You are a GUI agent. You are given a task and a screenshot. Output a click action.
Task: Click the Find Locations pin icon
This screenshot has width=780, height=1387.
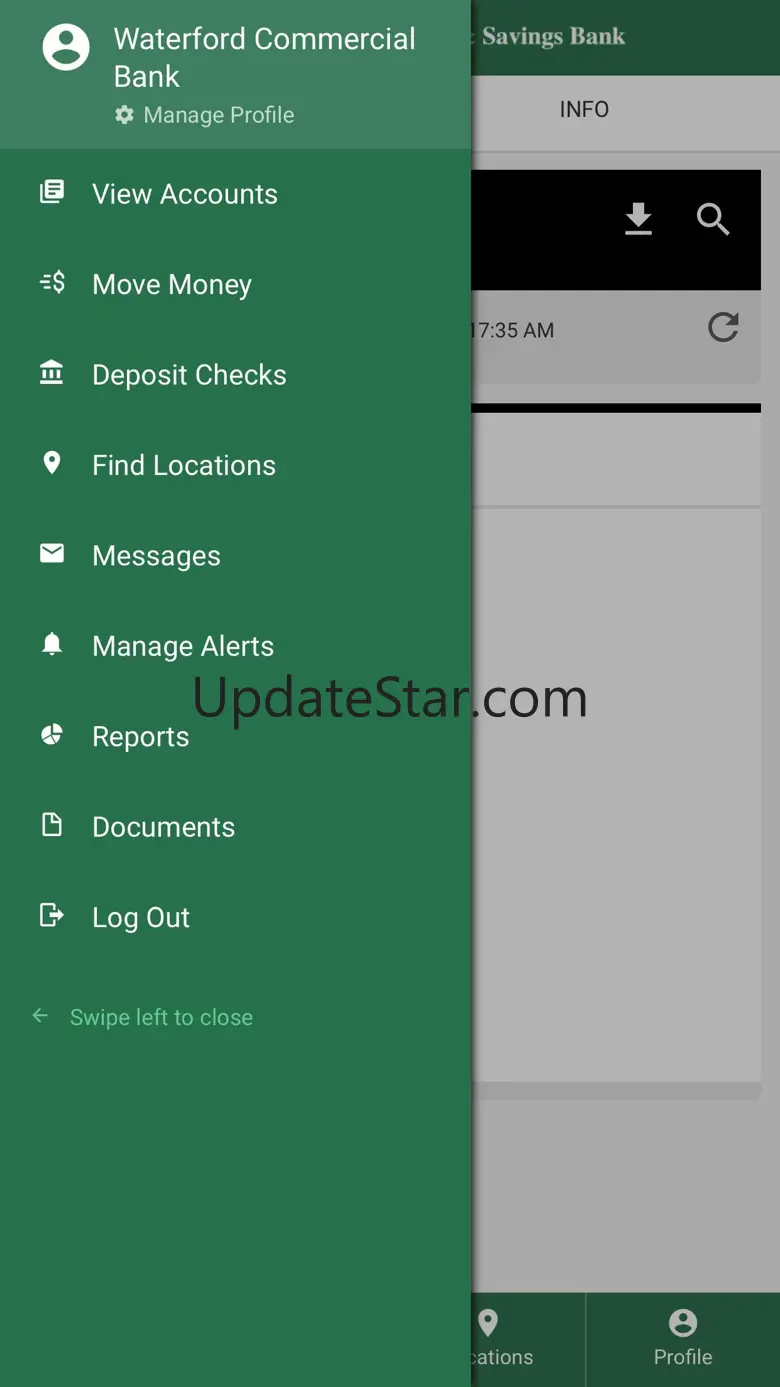[x=52, y=463]
